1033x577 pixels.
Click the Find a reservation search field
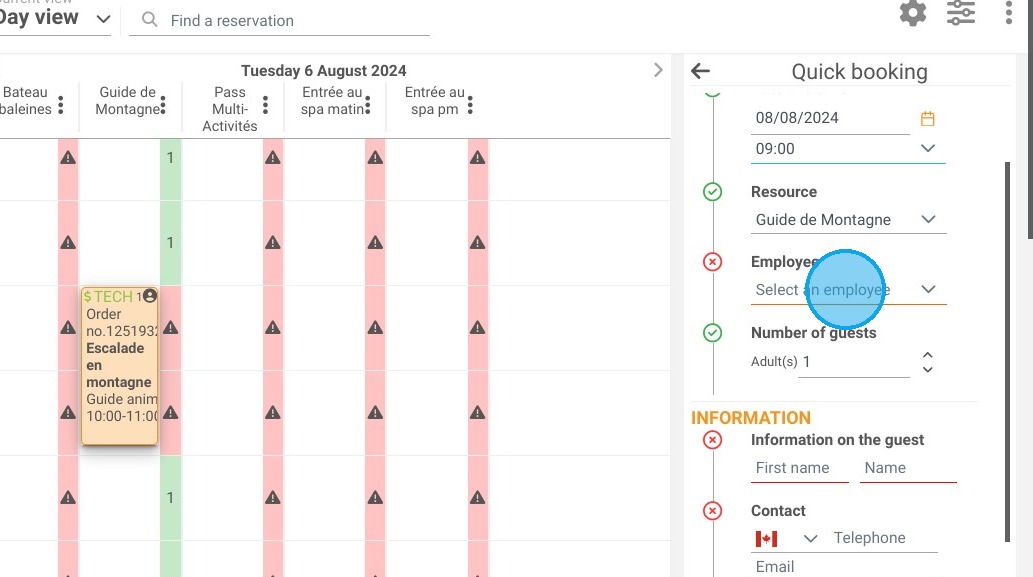click(279, 21)
